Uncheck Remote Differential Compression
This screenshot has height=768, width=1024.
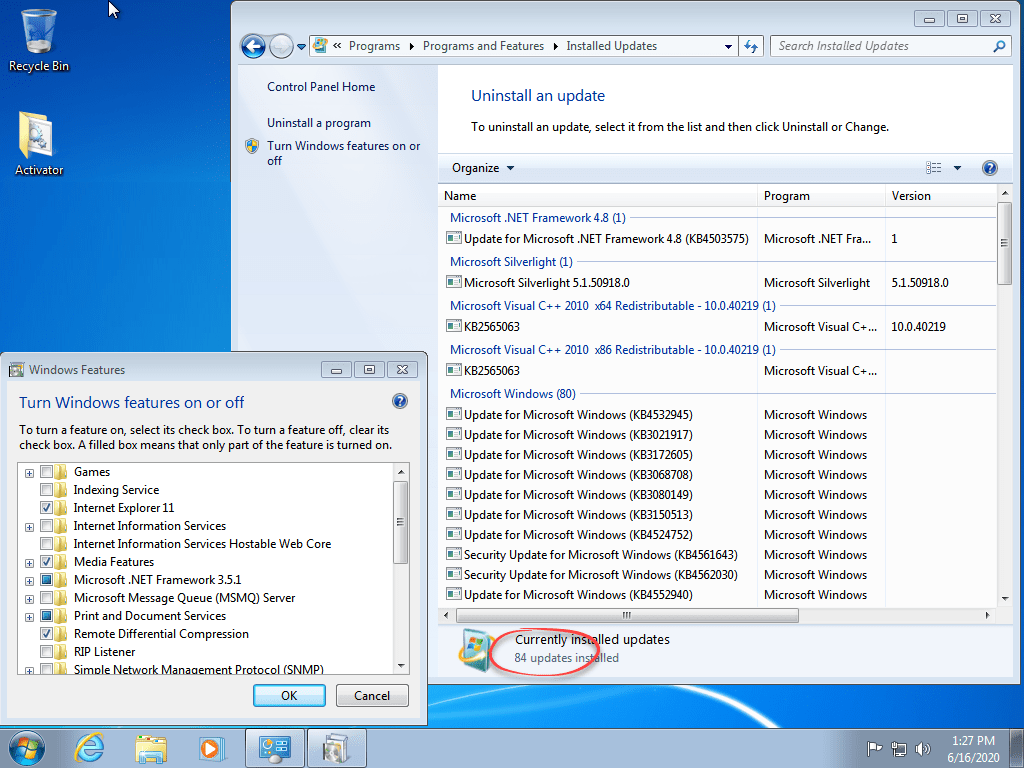click(x=46, y=633)
